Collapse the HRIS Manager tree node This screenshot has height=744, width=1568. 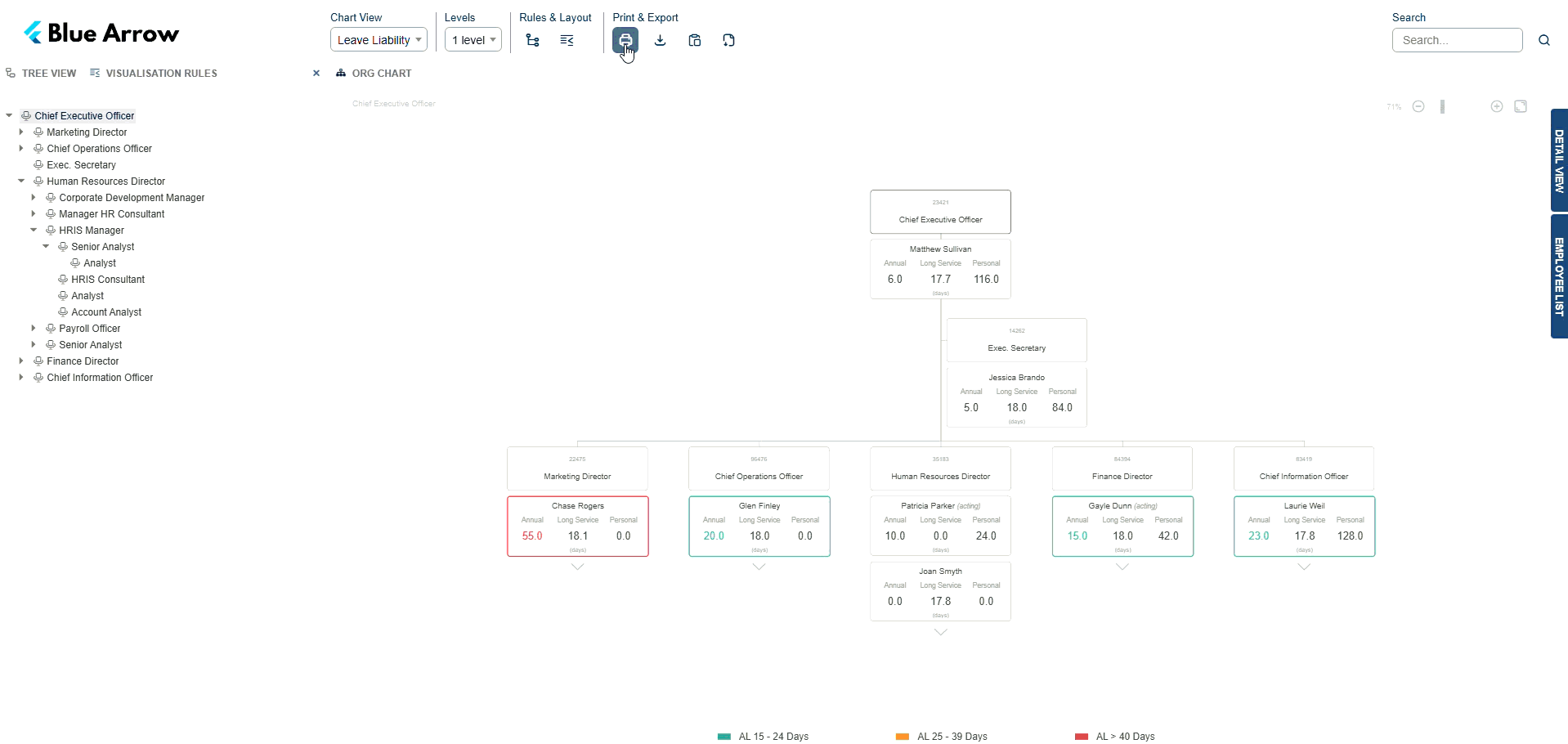(x=34, y=230)
